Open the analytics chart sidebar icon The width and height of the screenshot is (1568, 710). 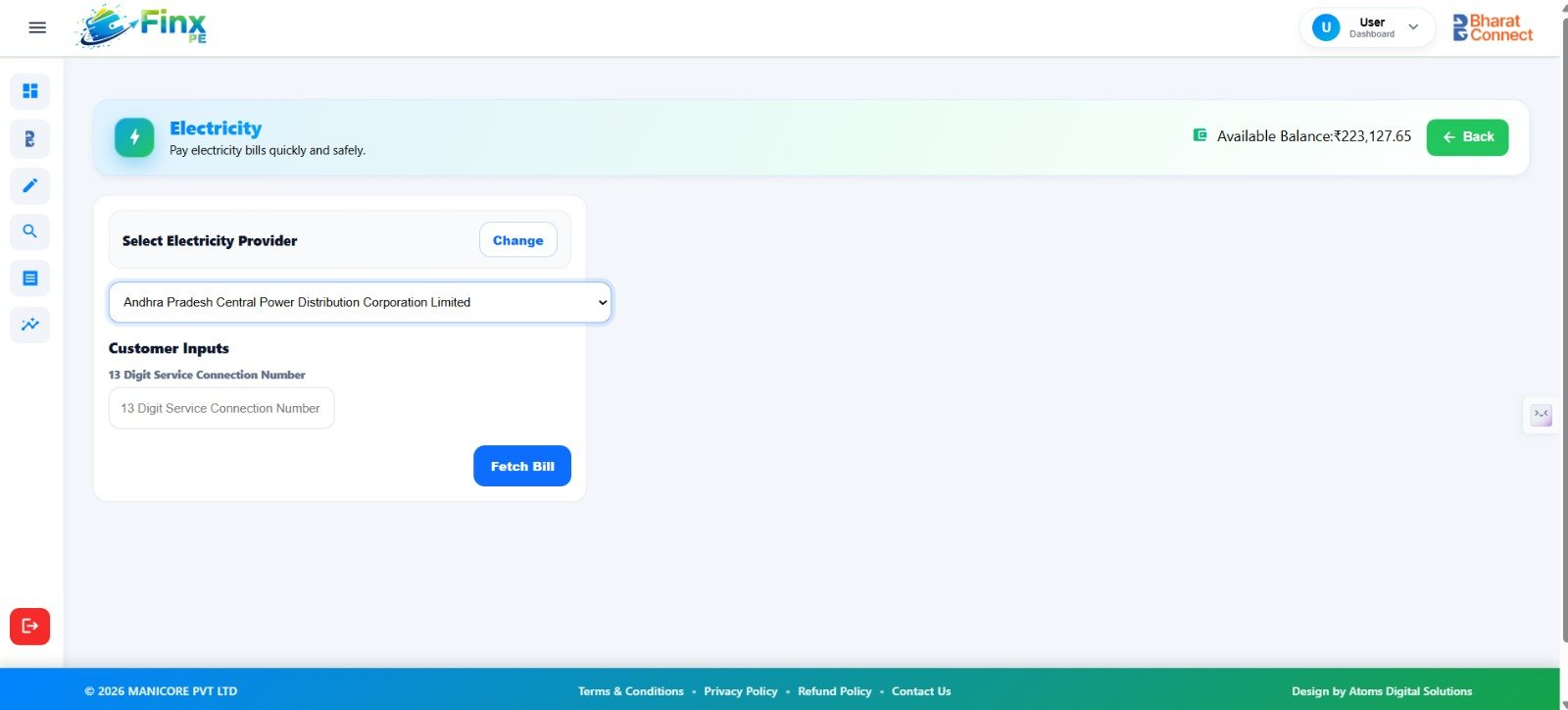point(30,325)
